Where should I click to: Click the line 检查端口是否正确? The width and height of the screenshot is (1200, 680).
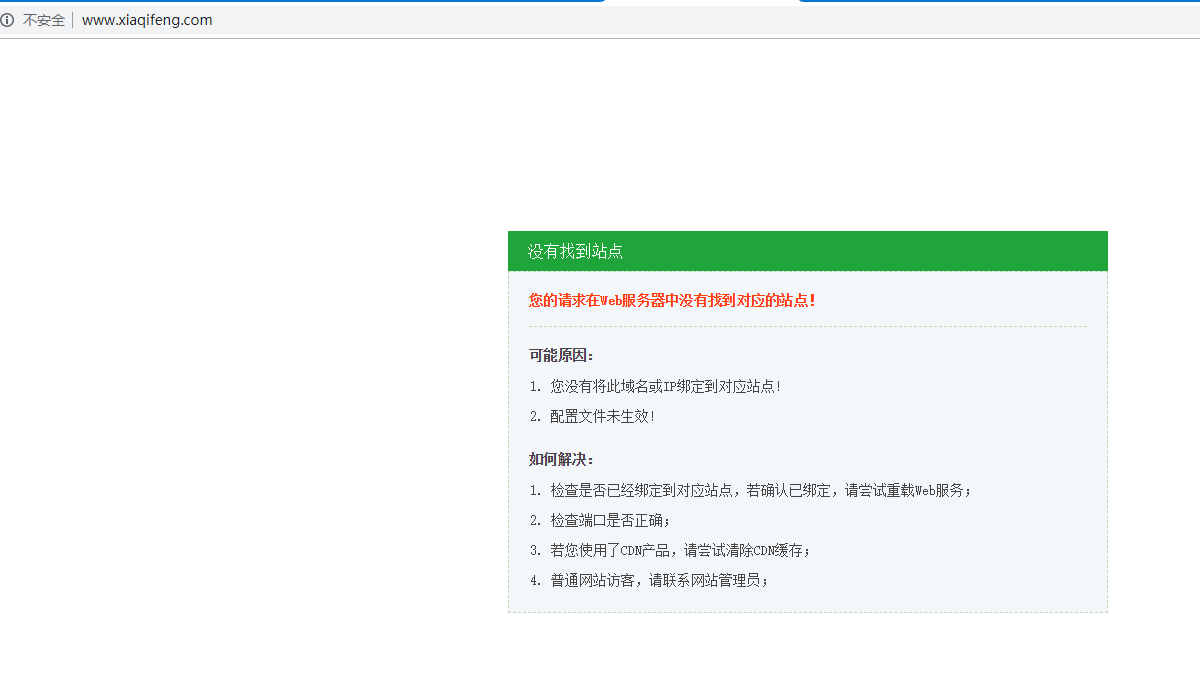tap(600, 520)
